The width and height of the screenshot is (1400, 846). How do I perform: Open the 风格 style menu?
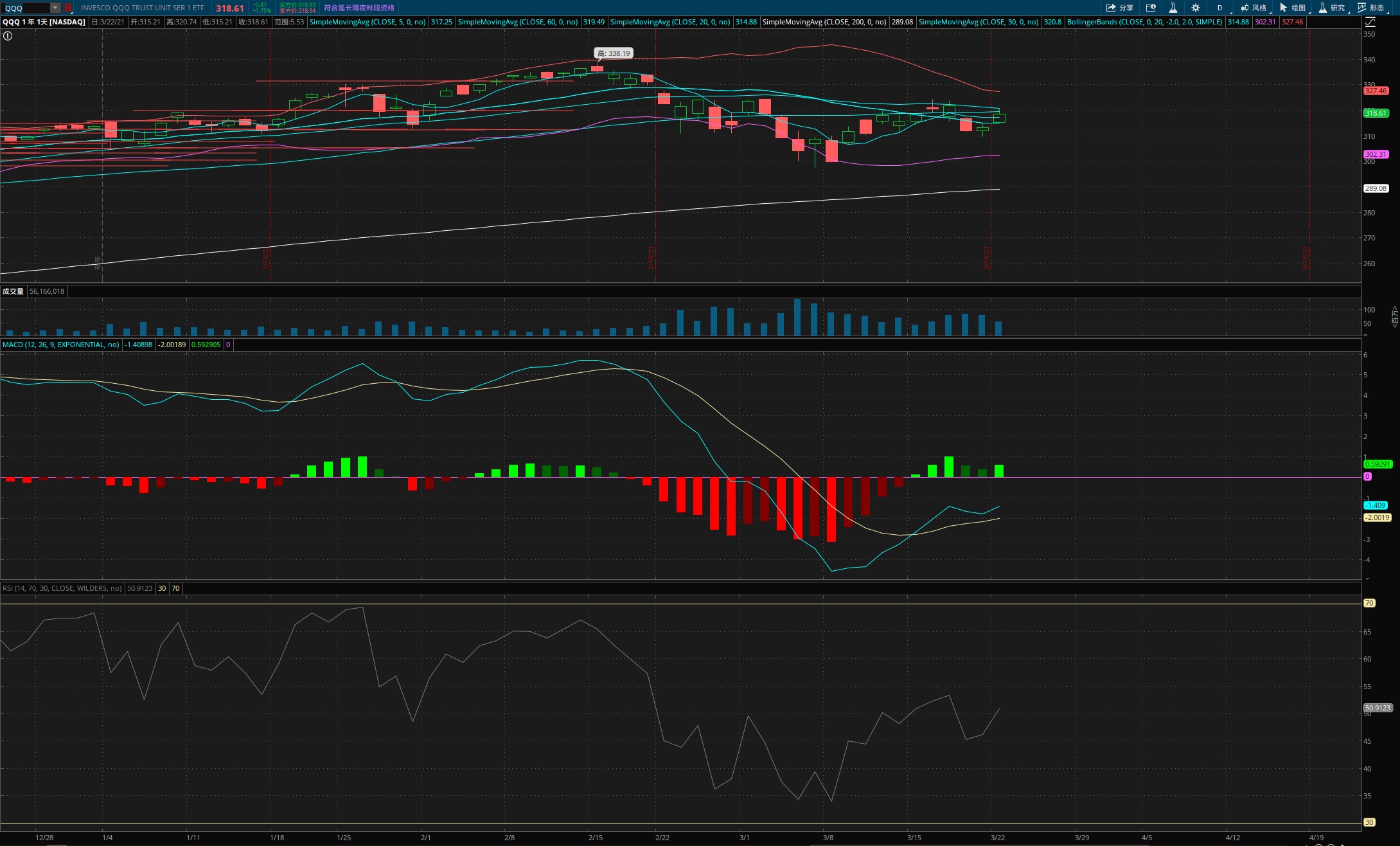pos(1254,8)
